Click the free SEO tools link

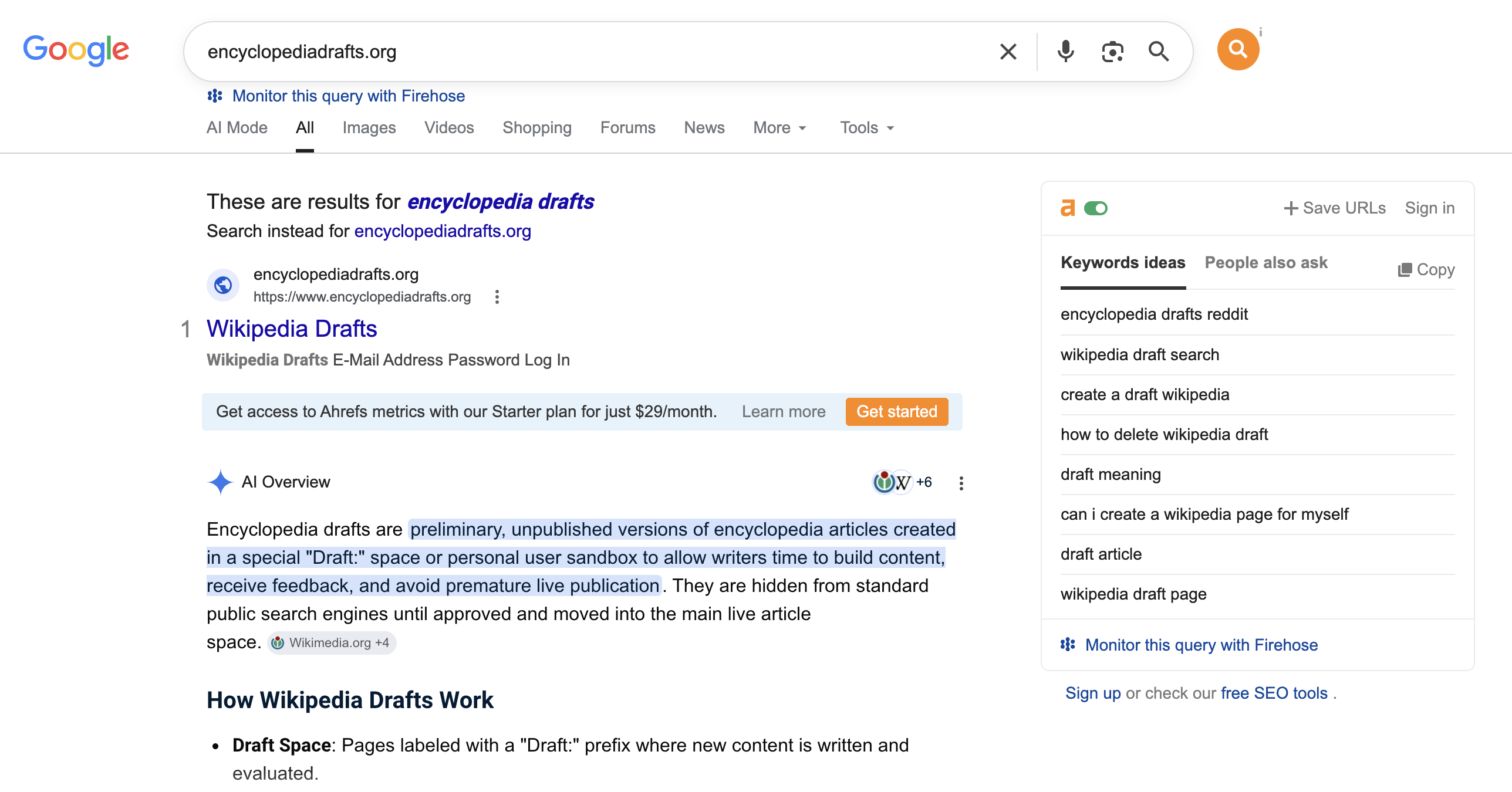point(1274,693)
